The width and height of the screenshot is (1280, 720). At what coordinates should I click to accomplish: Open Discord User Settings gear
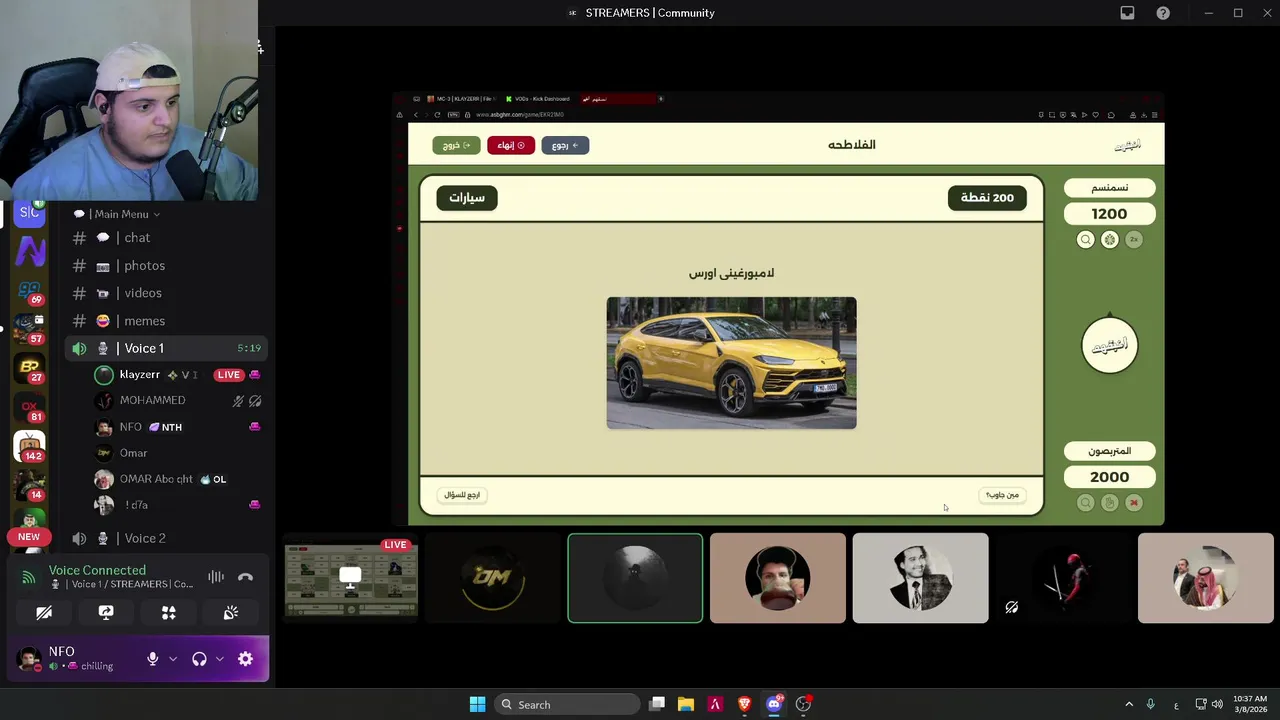[245, 659]
